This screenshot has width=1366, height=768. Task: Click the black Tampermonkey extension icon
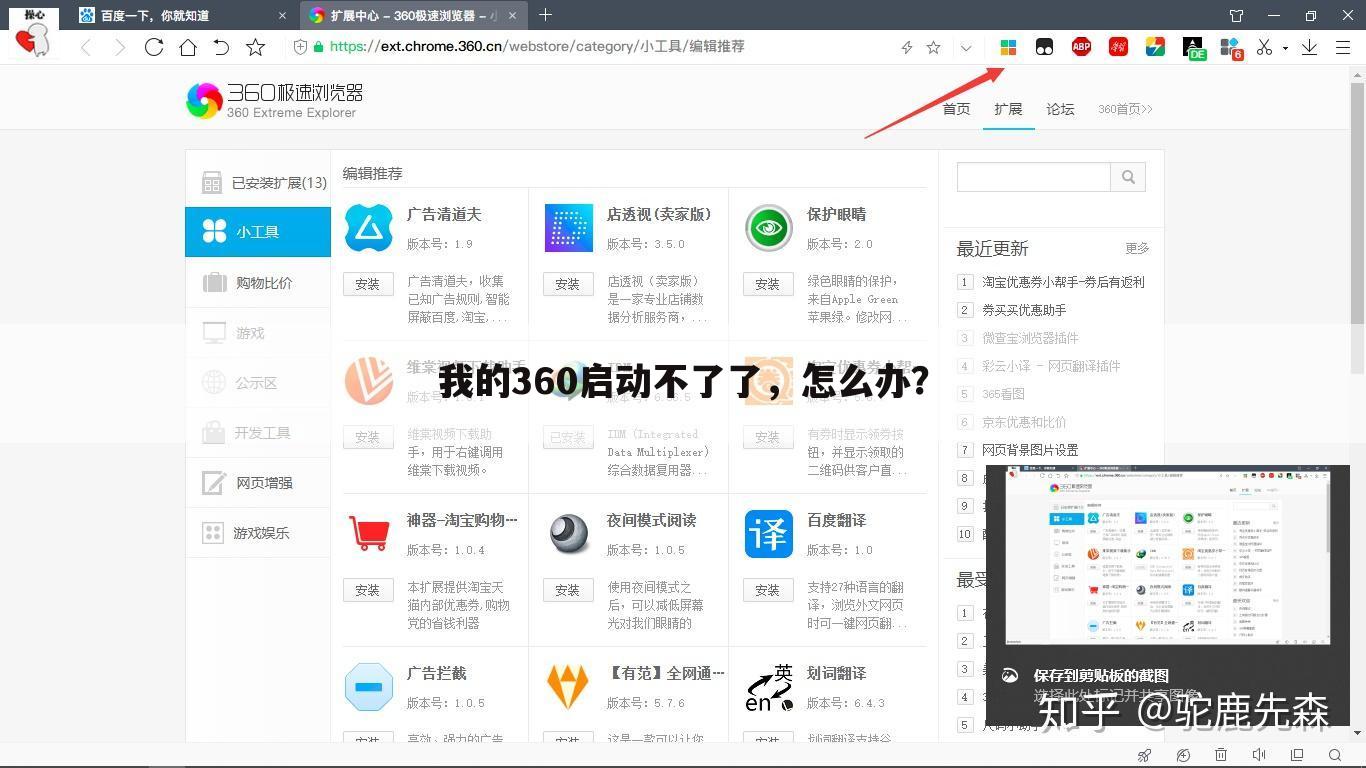[x=1044, y=47]
